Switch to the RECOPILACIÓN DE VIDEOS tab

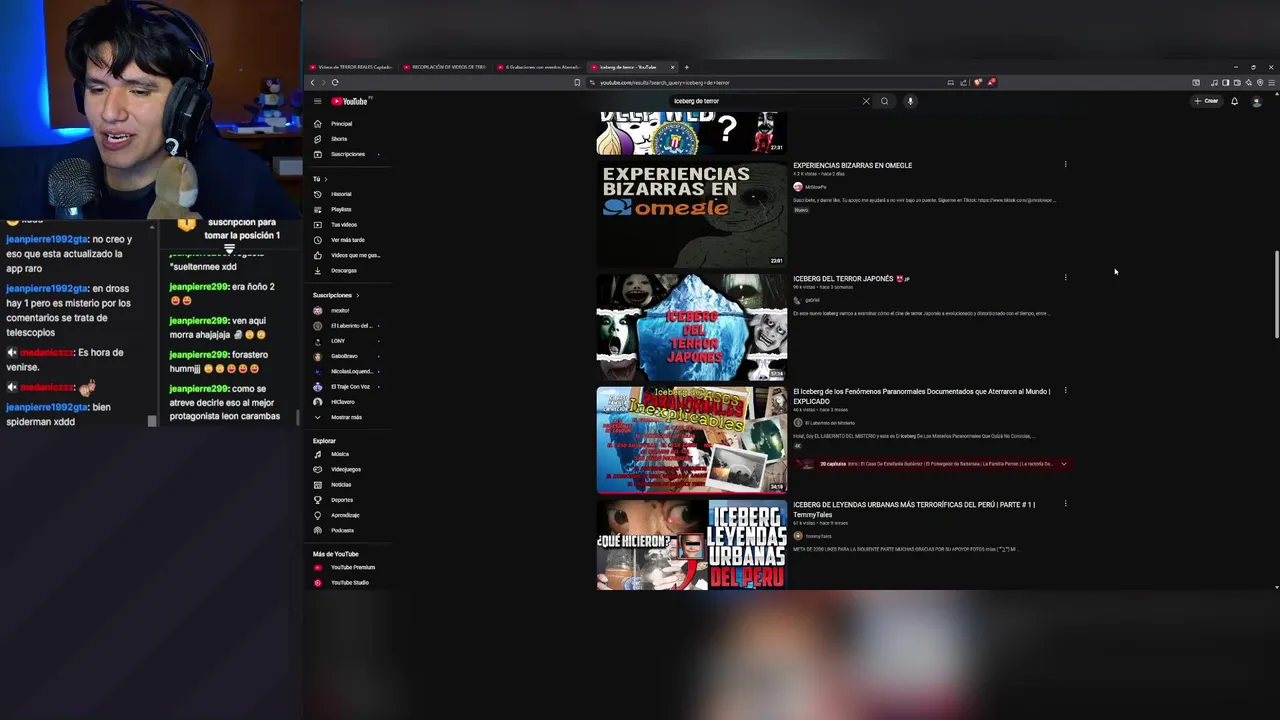(x=446, y=67)
